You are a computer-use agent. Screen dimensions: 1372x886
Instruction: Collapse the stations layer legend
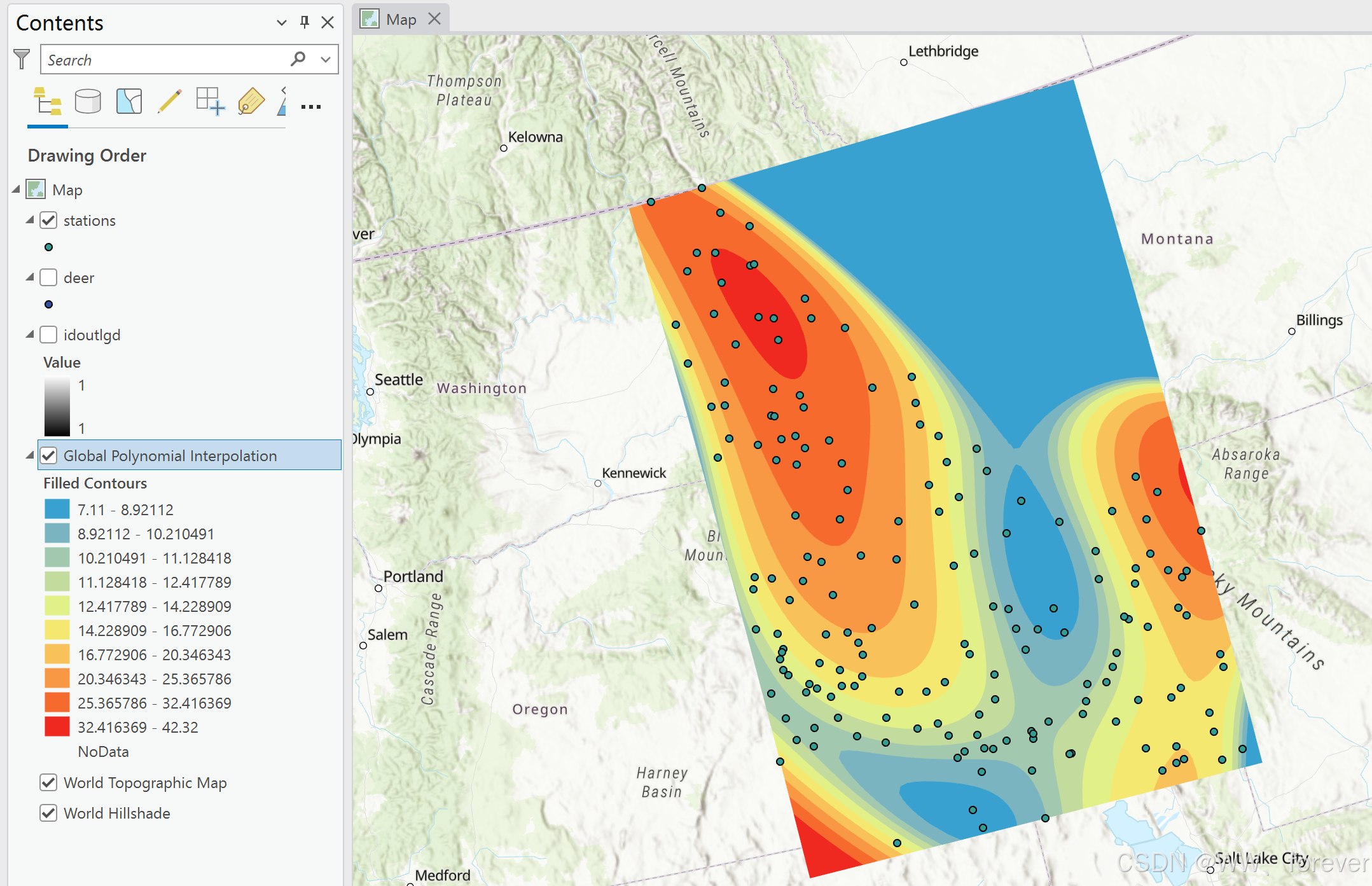30,219
